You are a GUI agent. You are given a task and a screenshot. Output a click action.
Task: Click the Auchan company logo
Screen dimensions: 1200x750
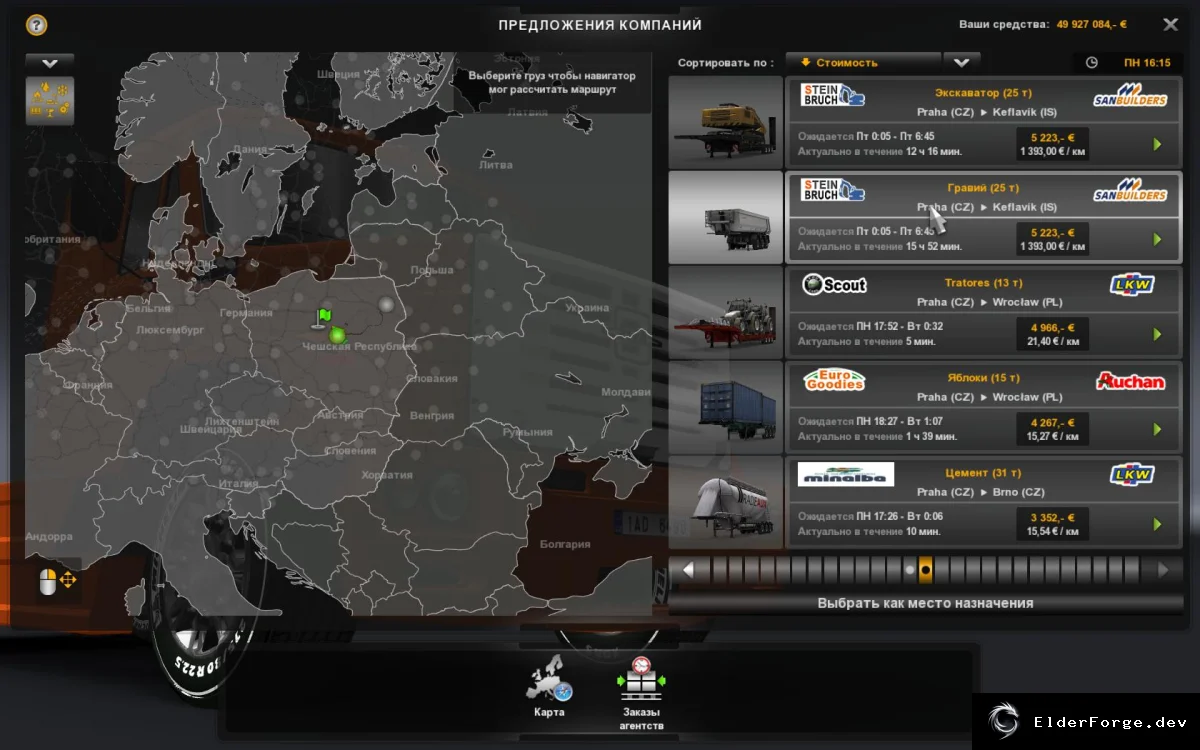[1131, 381]
